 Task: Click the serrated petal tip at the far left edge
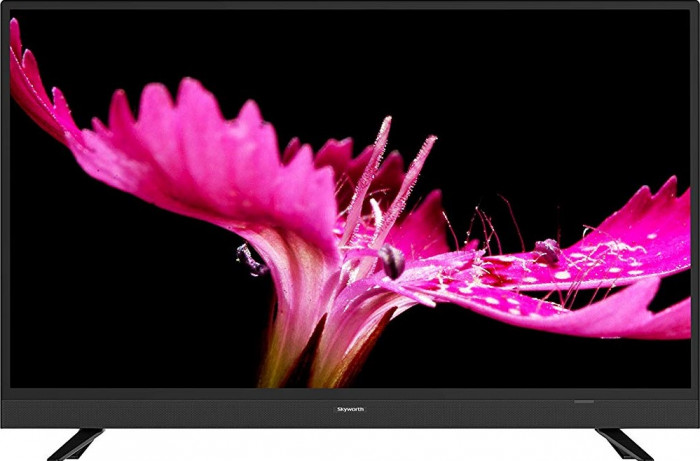[20, 60]
